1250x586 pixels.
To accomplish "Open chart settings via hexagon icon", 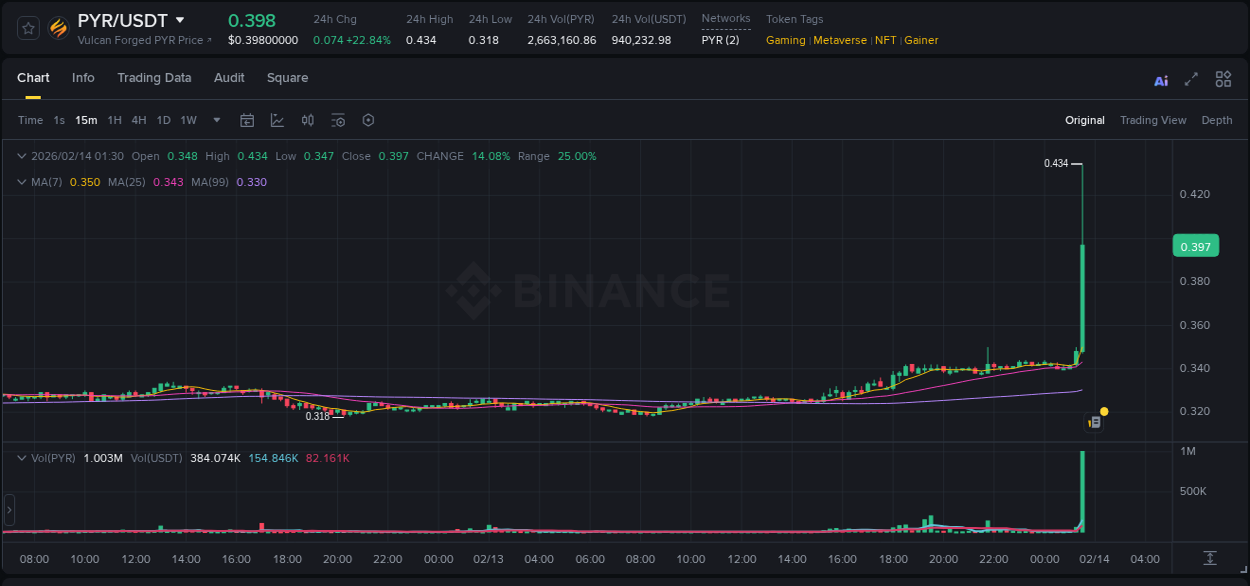I will tap(368, 120).
